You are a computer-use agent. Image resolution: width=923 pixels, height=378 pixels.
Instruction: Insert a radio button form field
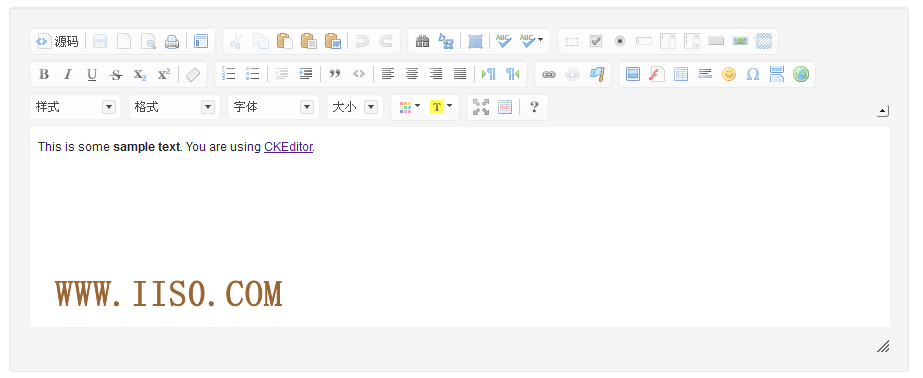pyautogui.click(x=619, y=41)
